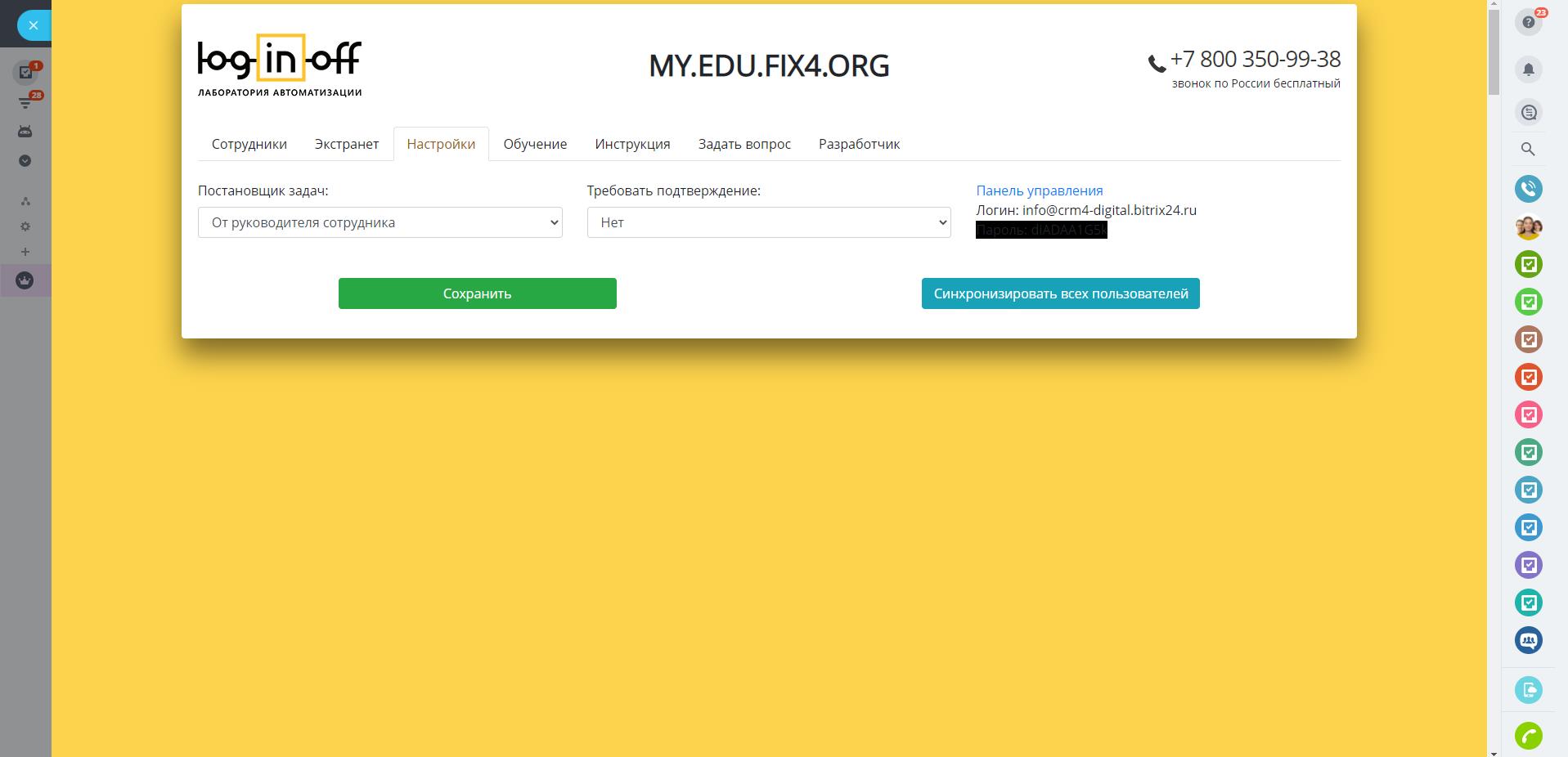
Task: Click the login email info@crm4-digital.bitrix24.ru
Action: tap(1109, 210)
